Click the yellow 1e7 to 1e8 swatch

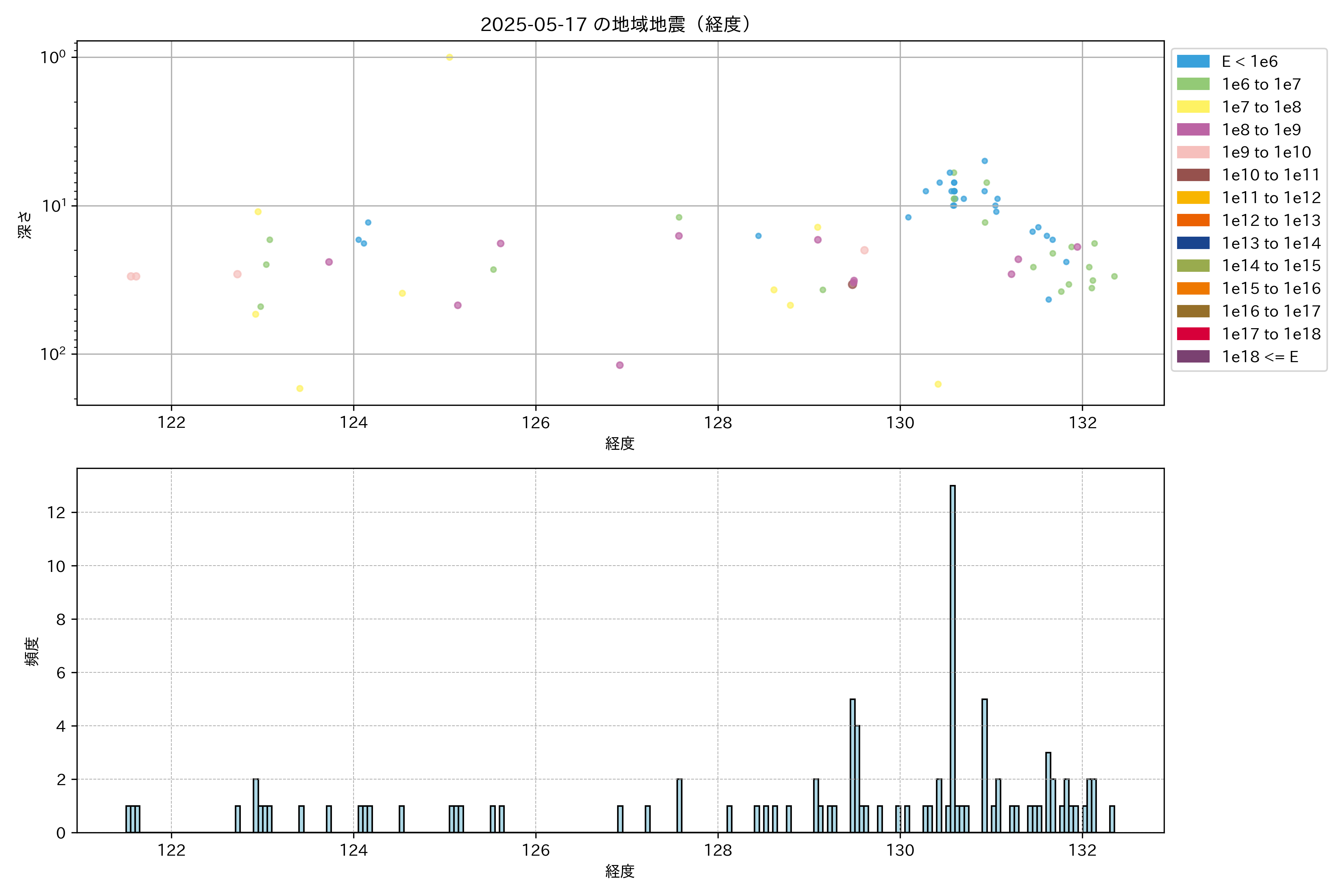(1192, 107)
